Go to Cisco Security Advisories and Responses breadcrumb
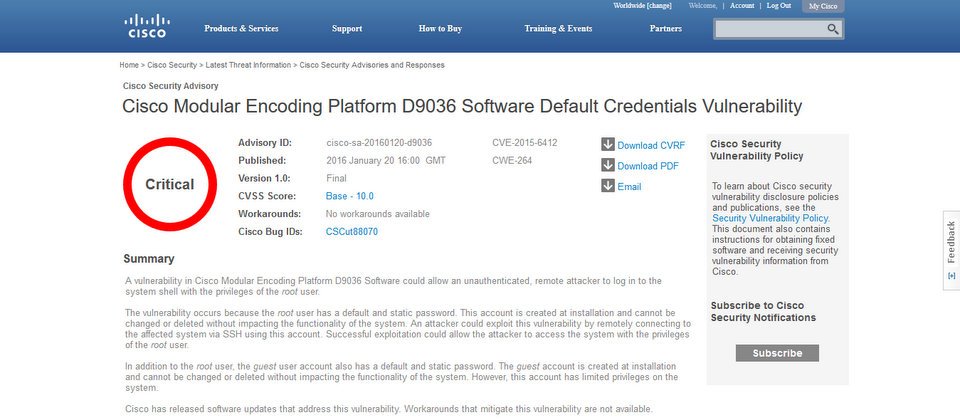 pyautogui.click(x=372, y=65)
